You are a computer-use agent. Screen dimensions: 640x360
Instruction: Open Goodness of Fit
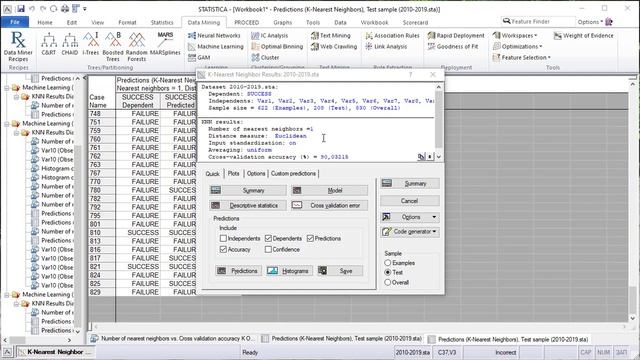coord(453,47)
